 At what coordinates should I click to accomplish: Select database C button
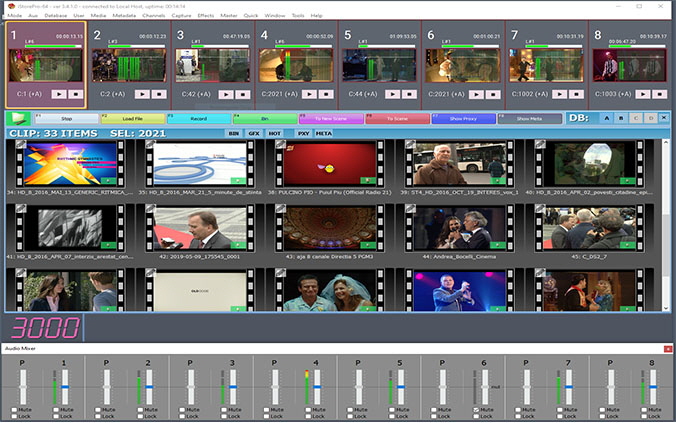pos(635,118)
